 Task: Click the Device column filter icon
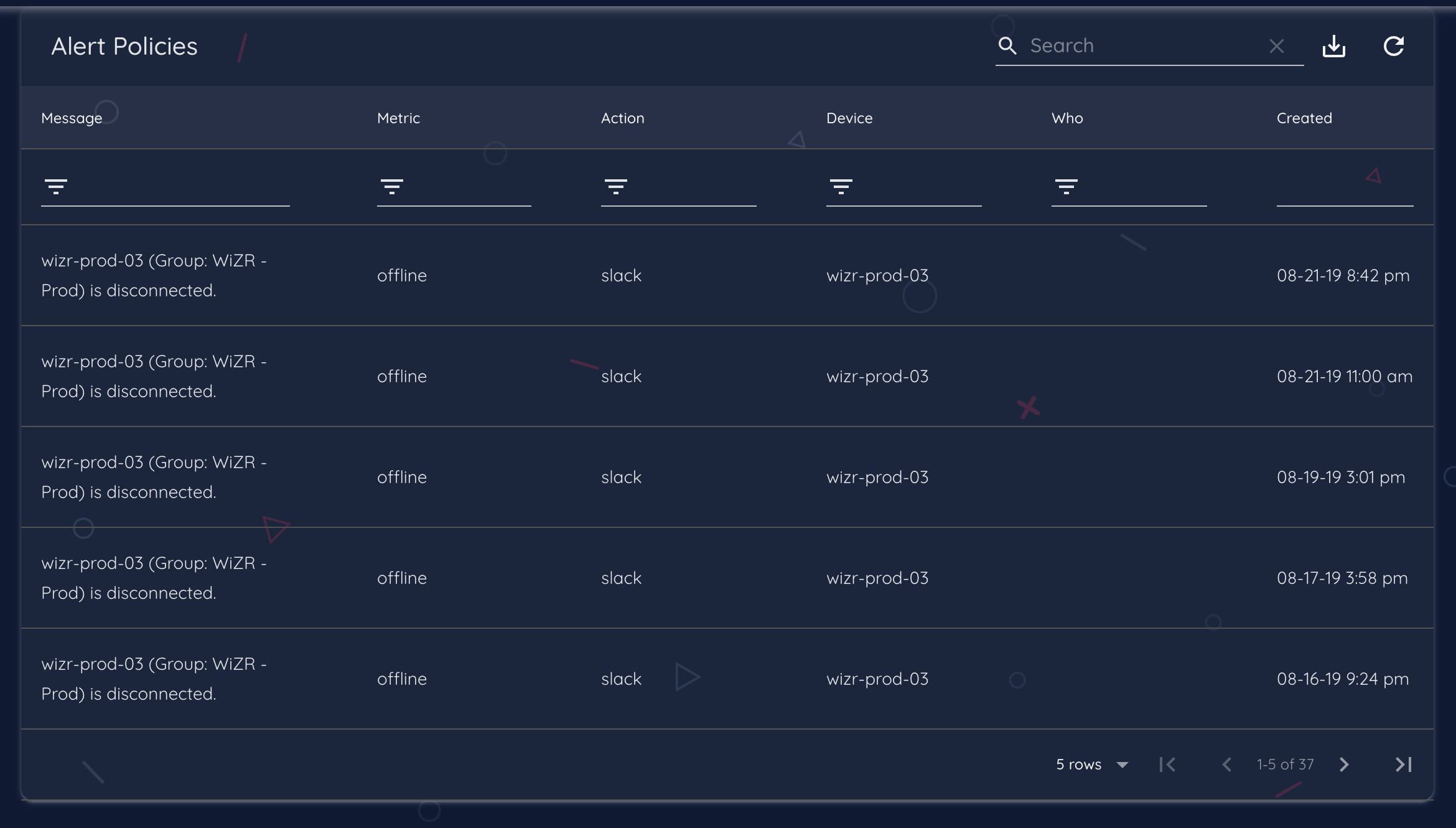[841, 186]
